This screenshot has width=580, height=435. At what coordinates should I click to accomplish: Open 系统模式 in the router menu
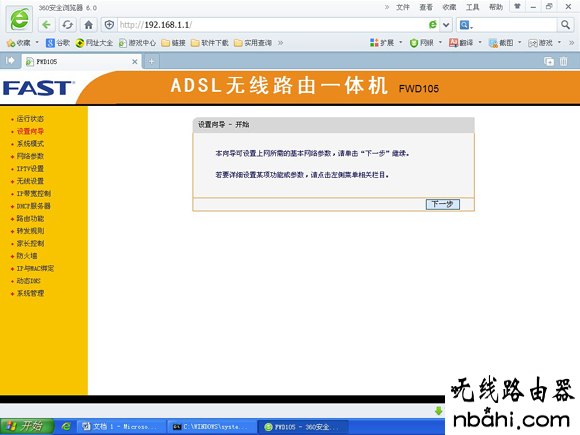pos(30,144)
